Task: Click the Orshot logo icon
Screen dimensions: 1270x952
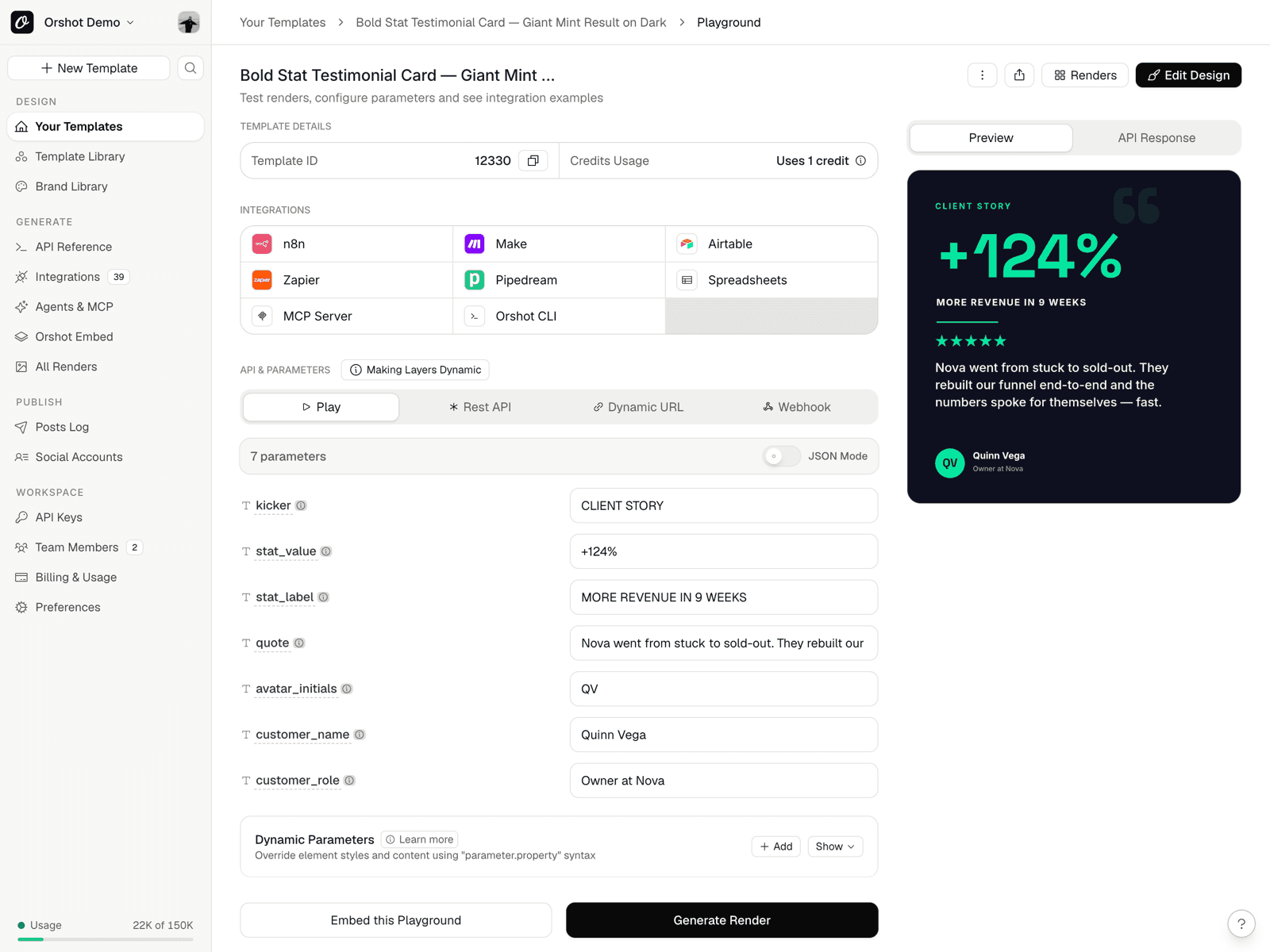Action: point(22,22)
